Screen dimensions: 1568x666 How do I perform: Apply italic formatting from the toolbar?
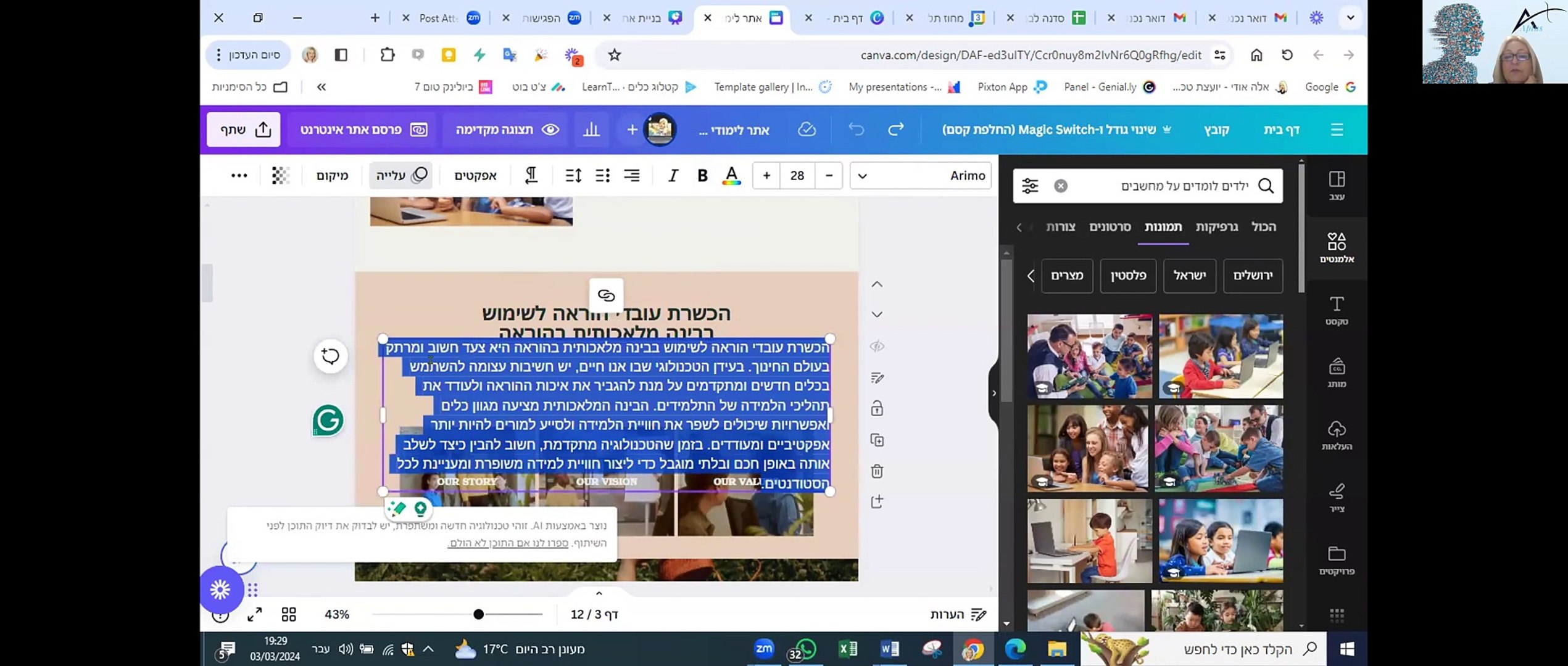coord(672,176)
